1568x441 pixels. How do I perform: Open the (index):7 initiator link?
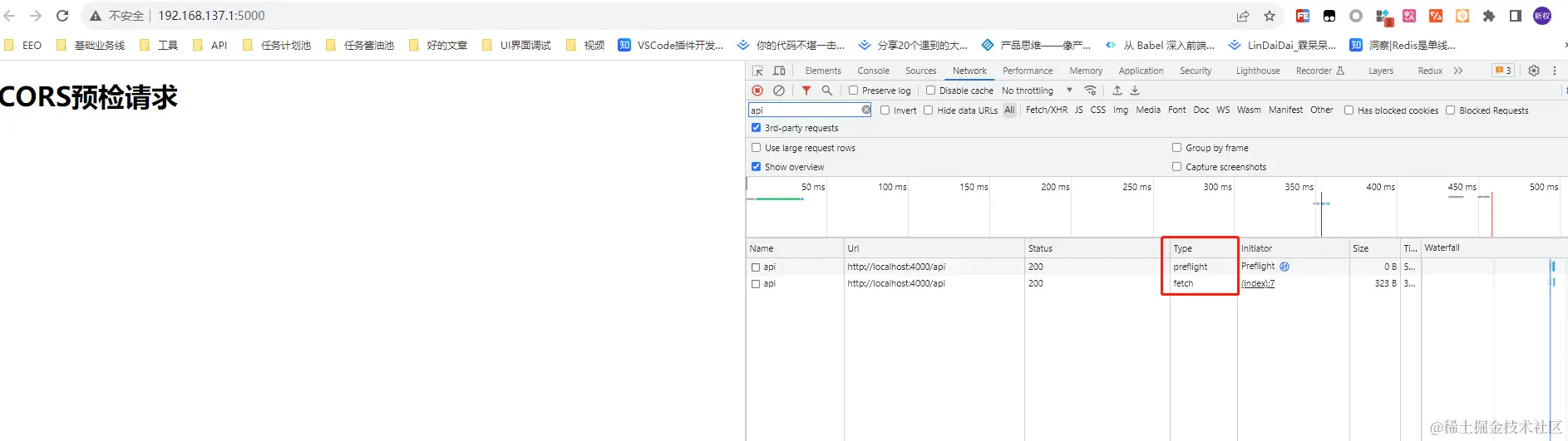[x=1258, y=283]
